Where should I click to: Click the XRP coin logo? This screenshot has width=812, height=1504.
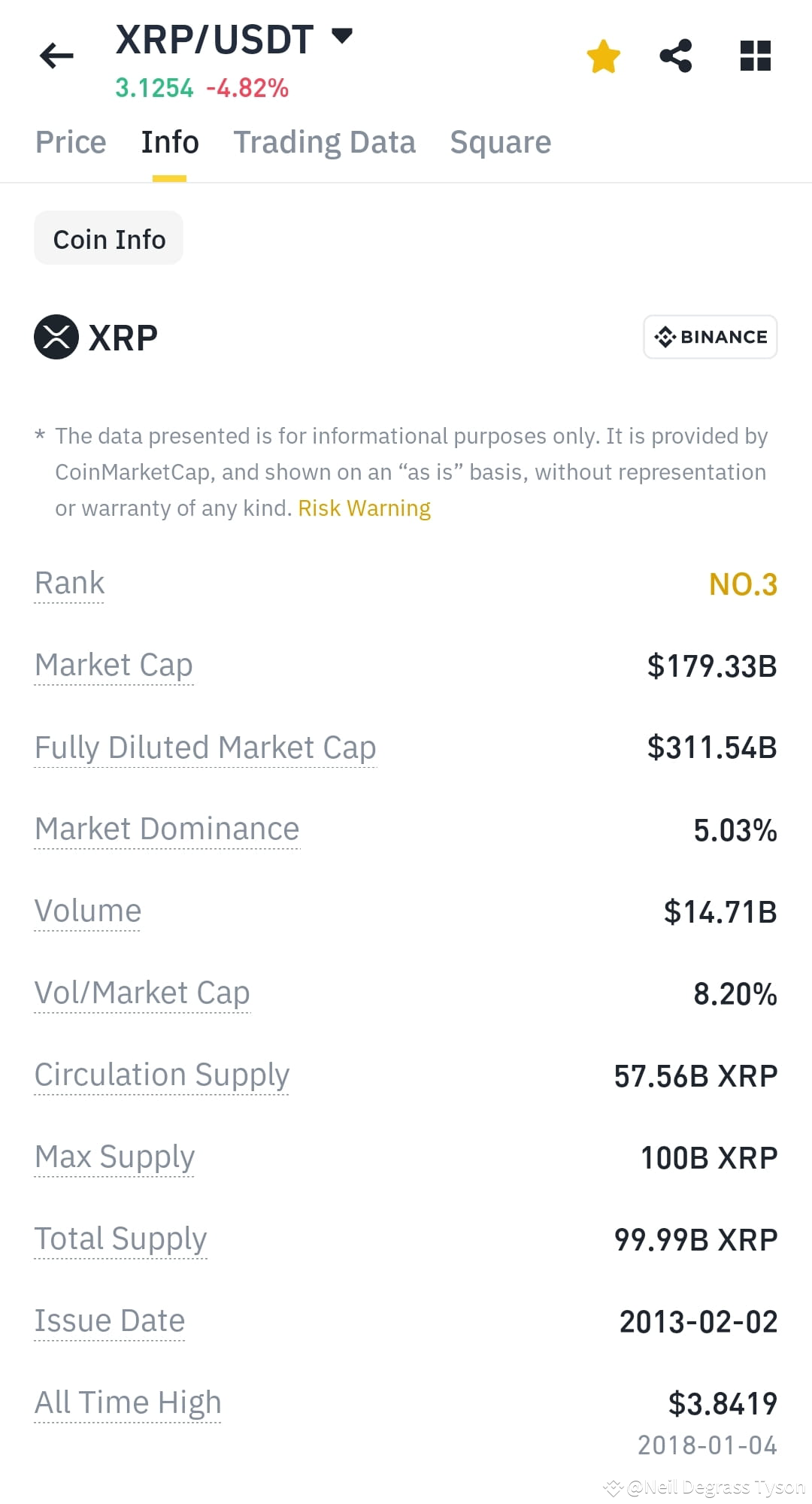(56, 336)
